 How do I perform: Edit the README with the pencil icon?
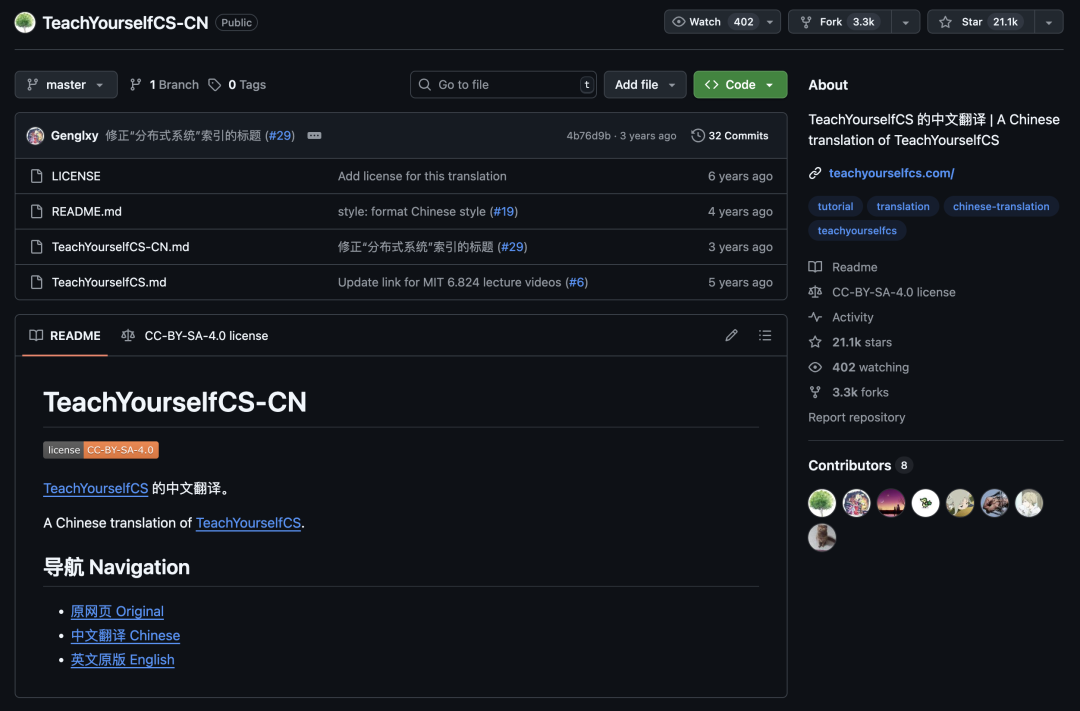pos(731,336)
